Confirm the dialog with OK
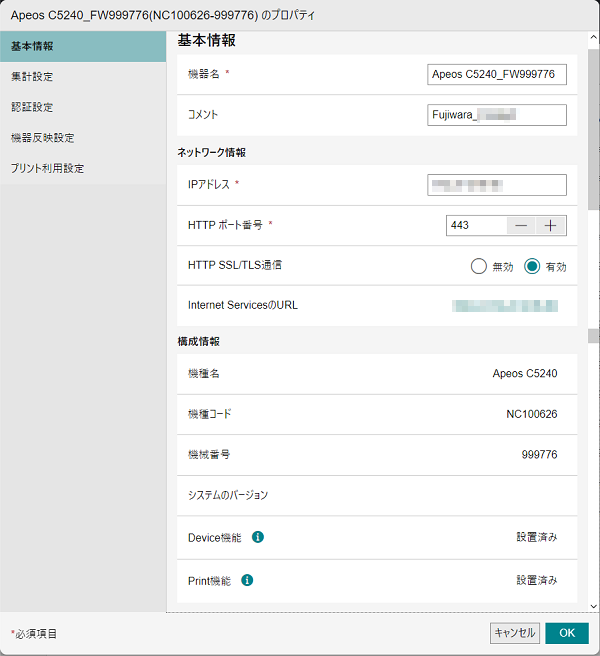Image resolution: width=600 pixels, height=656 pixels. point(567,633)
